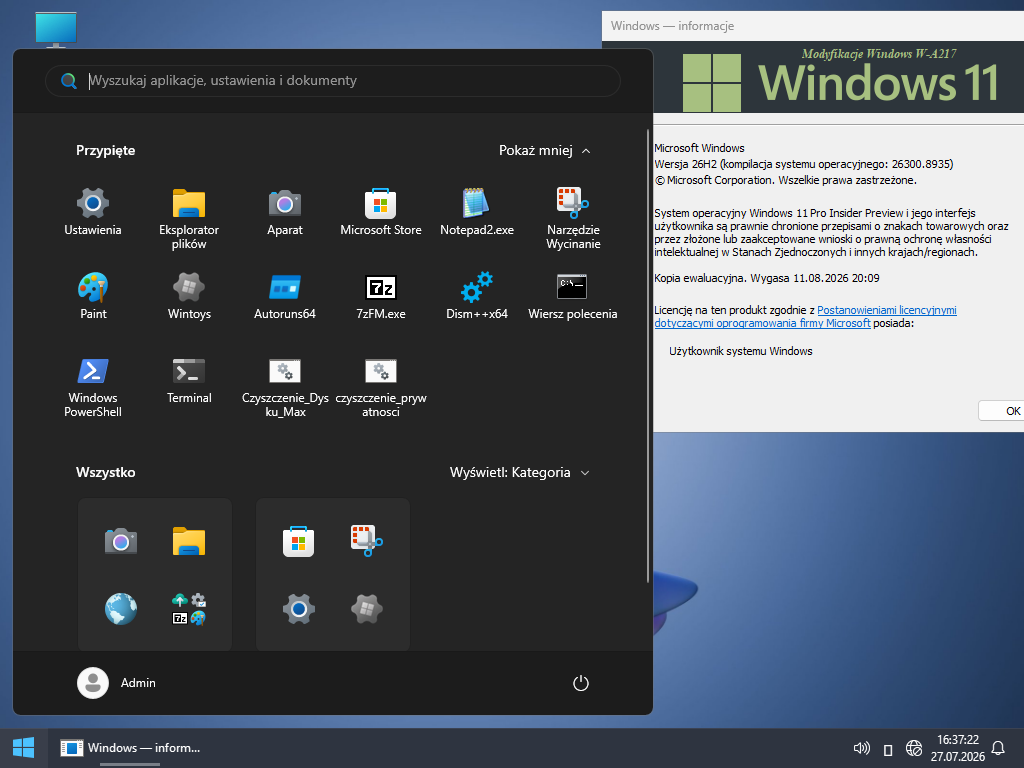Viewport: 1024px width, 768px height.
Task: Open the Admin user account menu
Action: coord(116,683)
